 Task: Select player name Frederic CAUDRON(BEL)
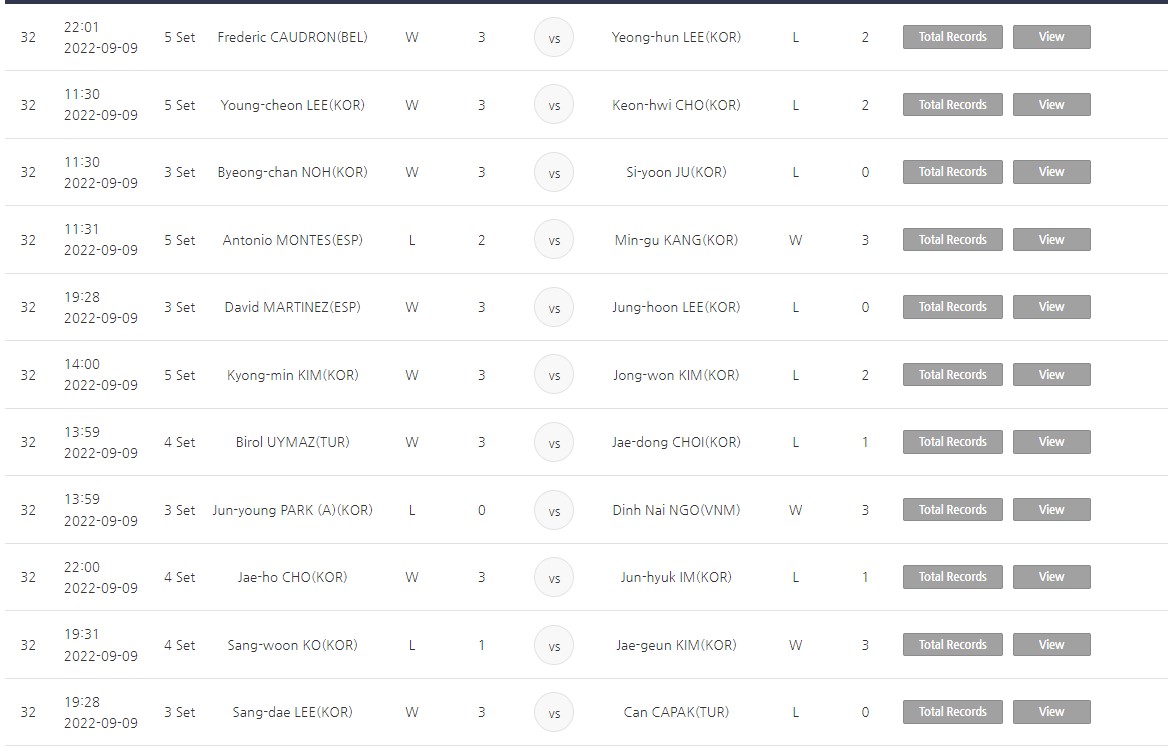293,37
